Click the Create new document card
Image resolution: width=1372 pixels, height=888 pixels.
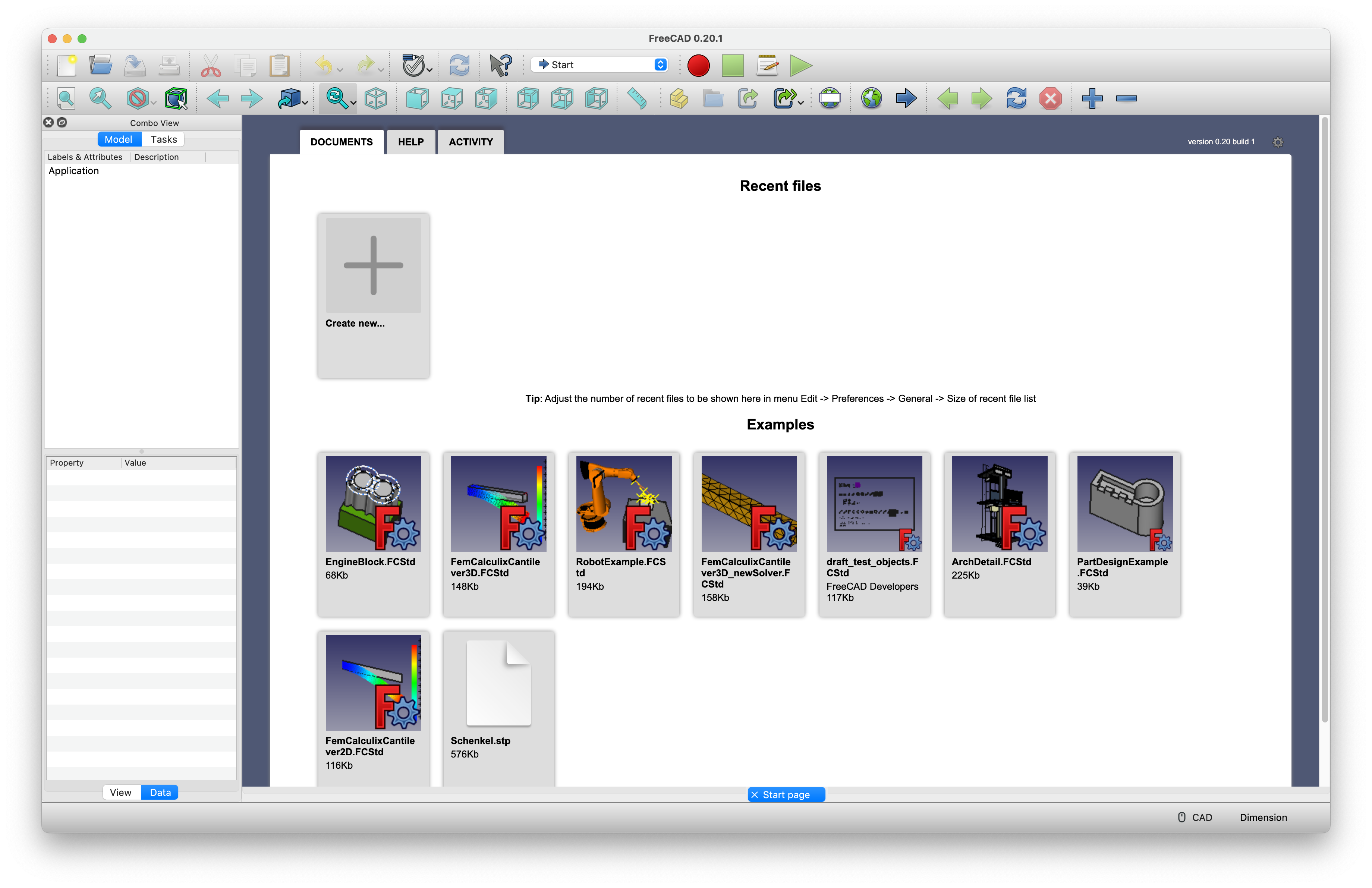[x=373, y=265]
